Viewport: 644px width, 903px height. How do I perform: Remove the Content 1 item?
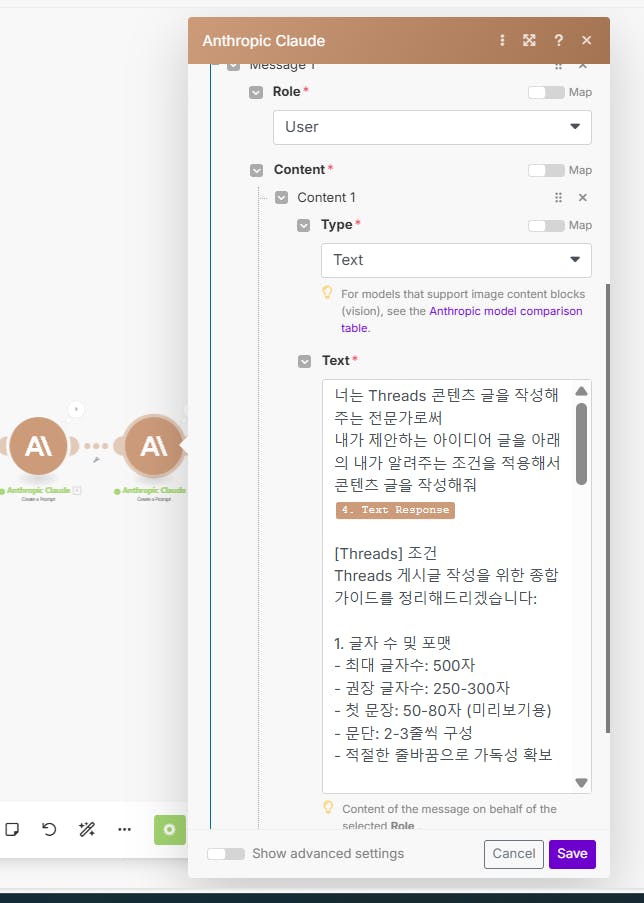(583, 198)
